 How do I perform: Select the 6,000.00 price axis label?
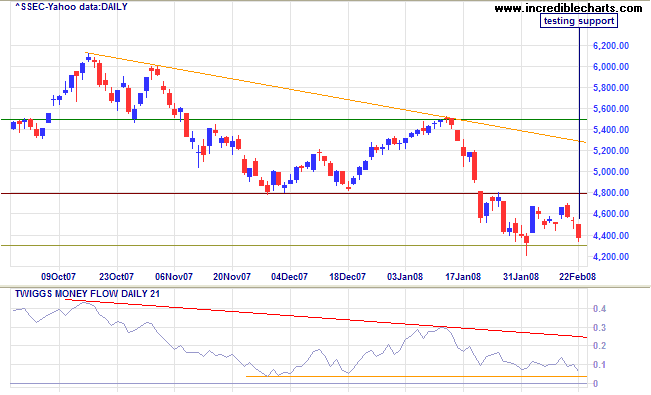[x=611, y=67]
